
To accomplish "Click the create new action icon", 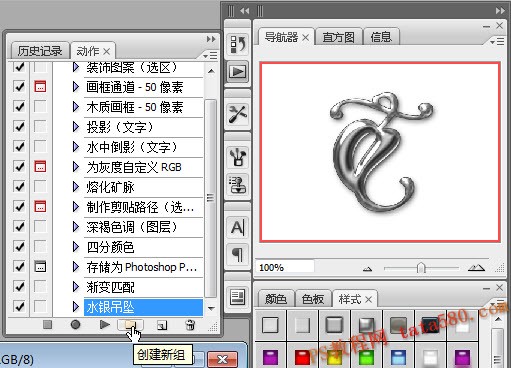I will coord(162,325).
